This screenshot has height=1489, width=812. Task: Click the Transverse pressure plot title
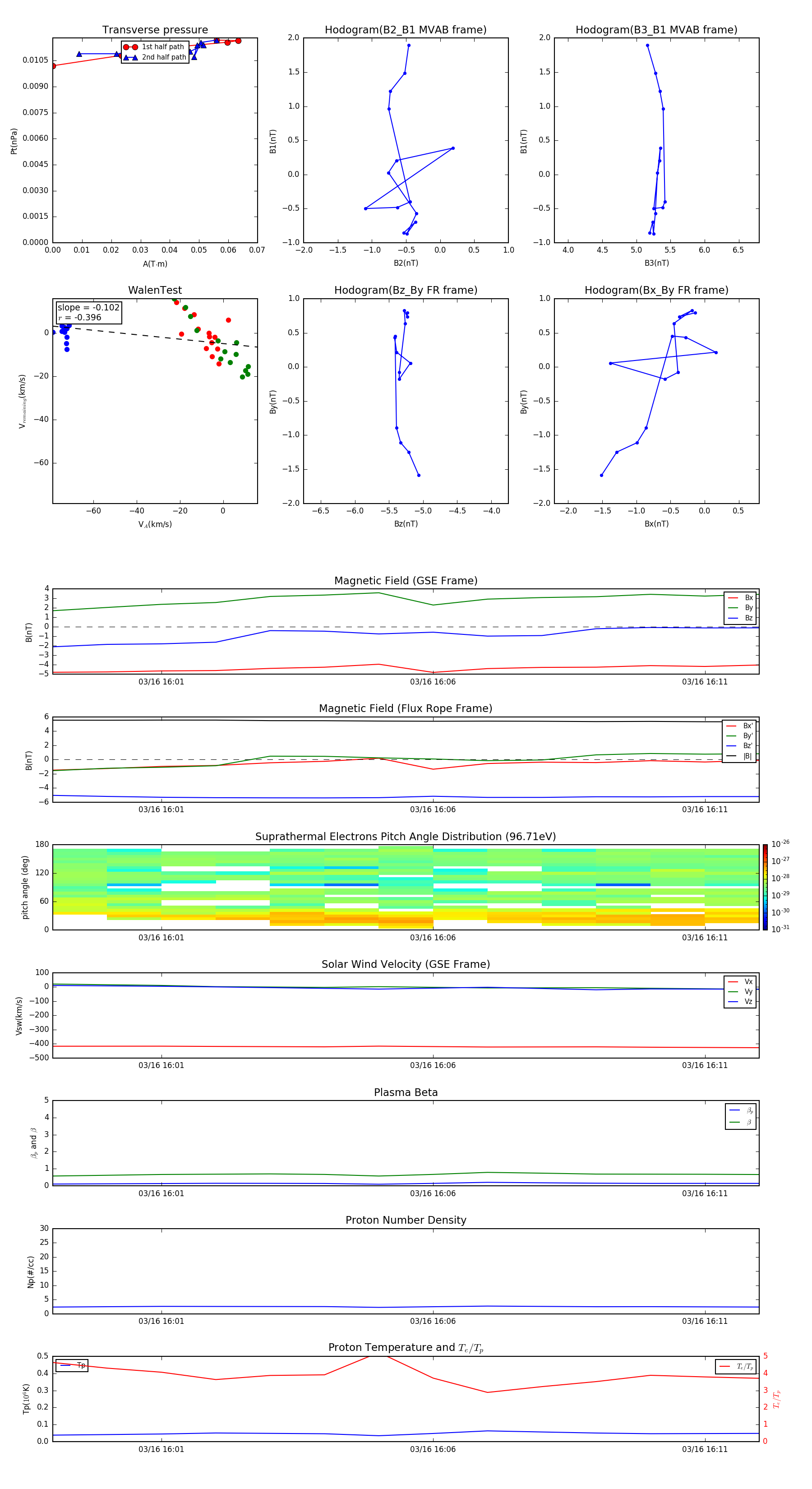pos(155,30)
